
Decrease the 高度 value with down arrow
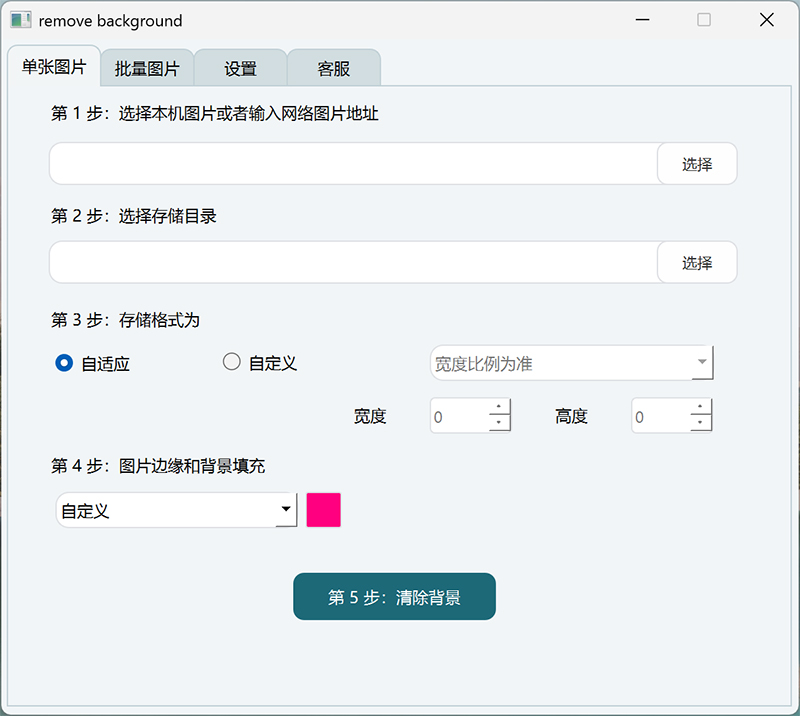(x=700, y=423)
